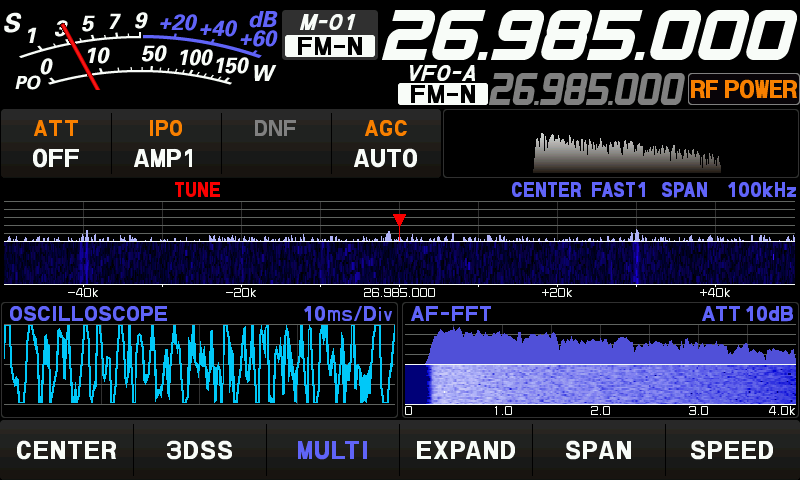This screenshot has width=800, height=480.
Task: Click the red marker on spectrum scope
Action: [399, 219]
